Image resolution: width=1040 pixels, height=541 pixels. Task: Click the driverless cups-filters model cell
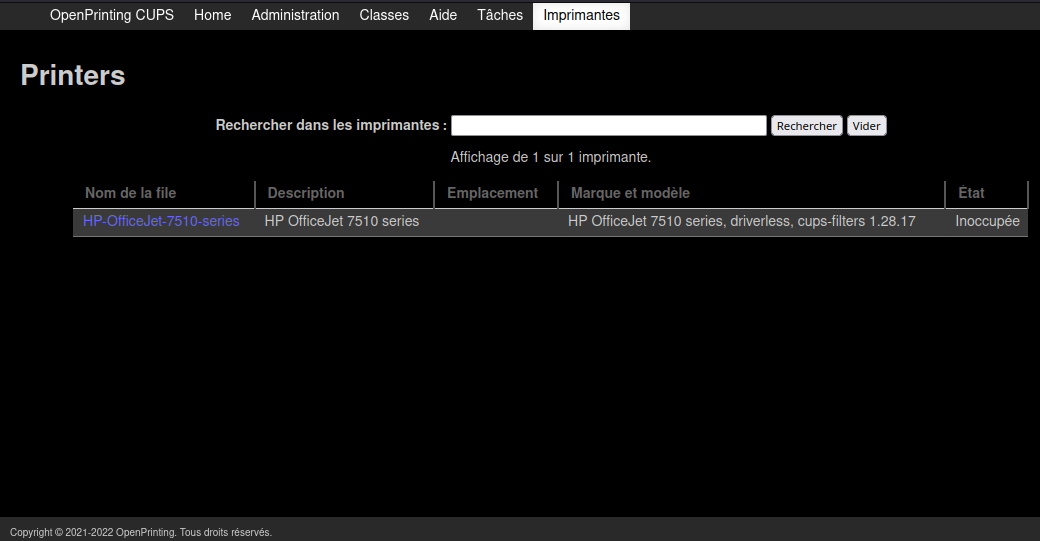741,221
